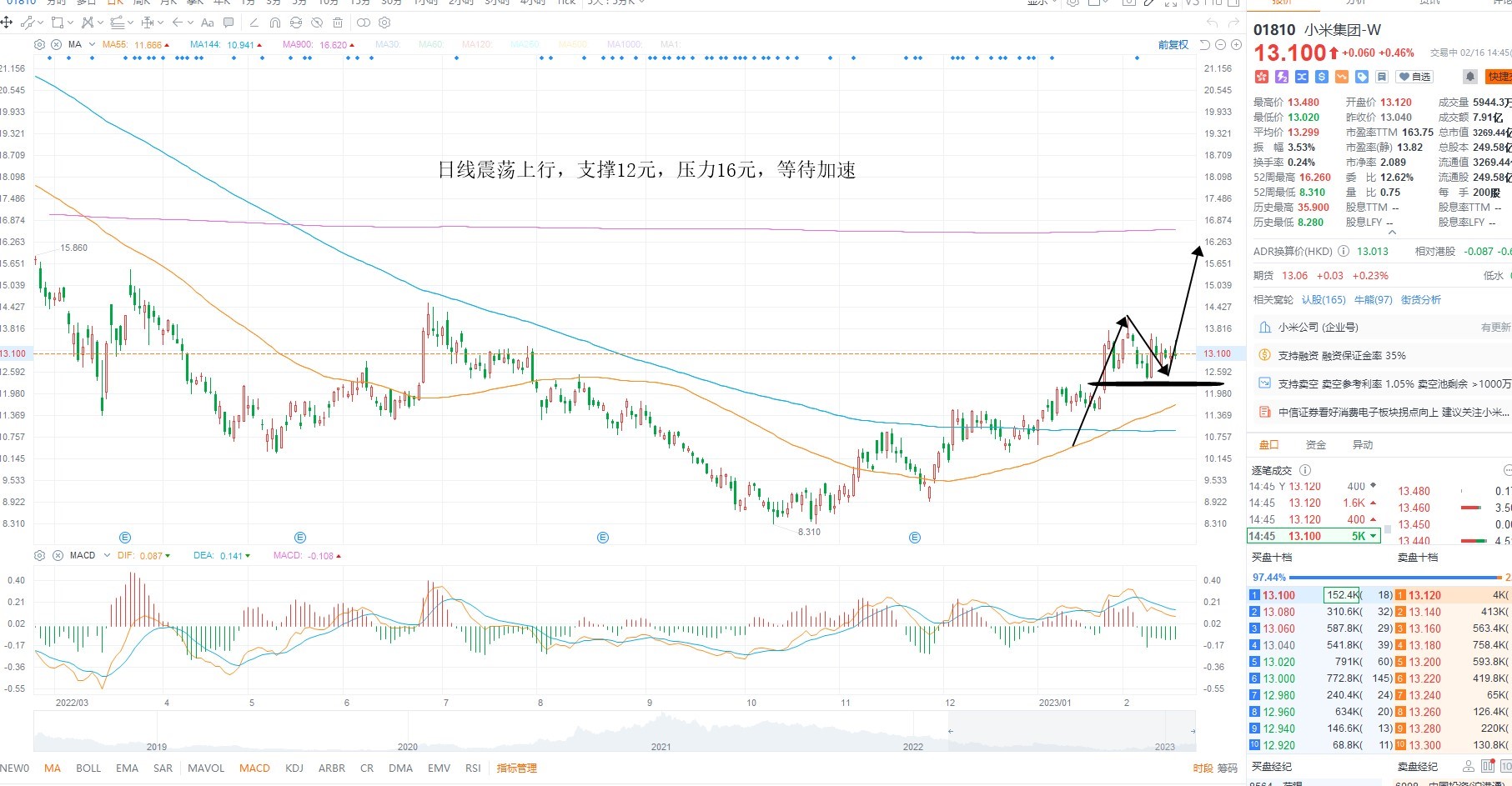Click the orange down-trend badge icon

(x=1342, y=77)
